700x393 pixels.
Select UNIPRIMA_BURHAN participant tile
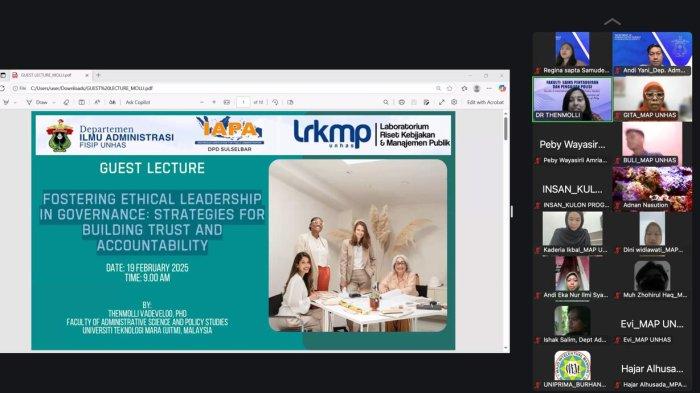click(x=572, y=369)
